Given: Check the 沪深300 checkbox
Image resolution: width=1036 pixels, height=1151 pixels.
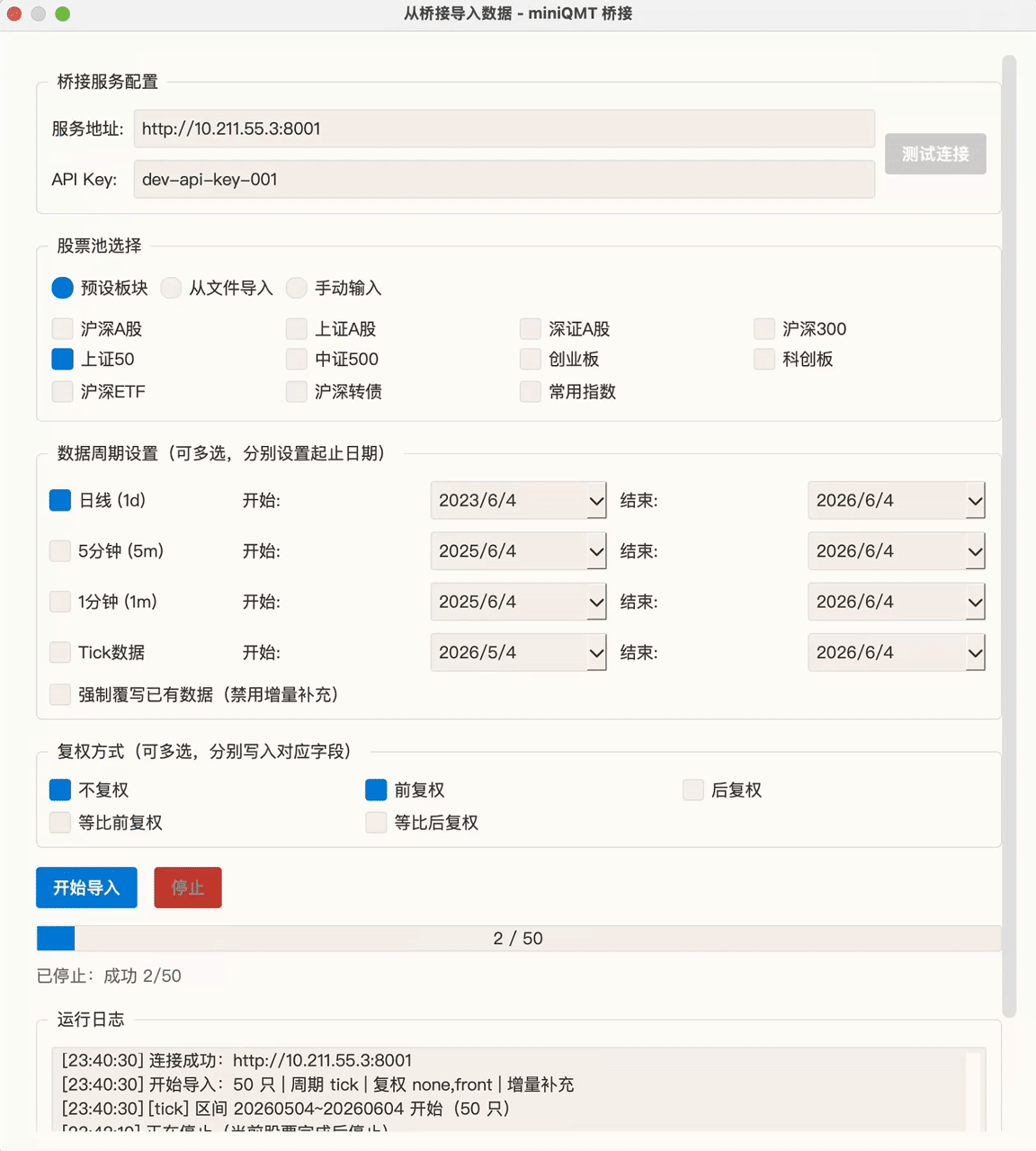Looking at the screenshot, I should [764, 328].
